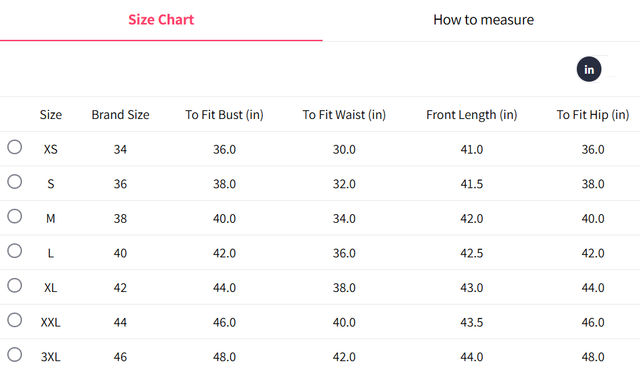Viewport: 640px width, 373px height.
Task: Choose the XXL size radio button
Action: (x=15, y=320)
